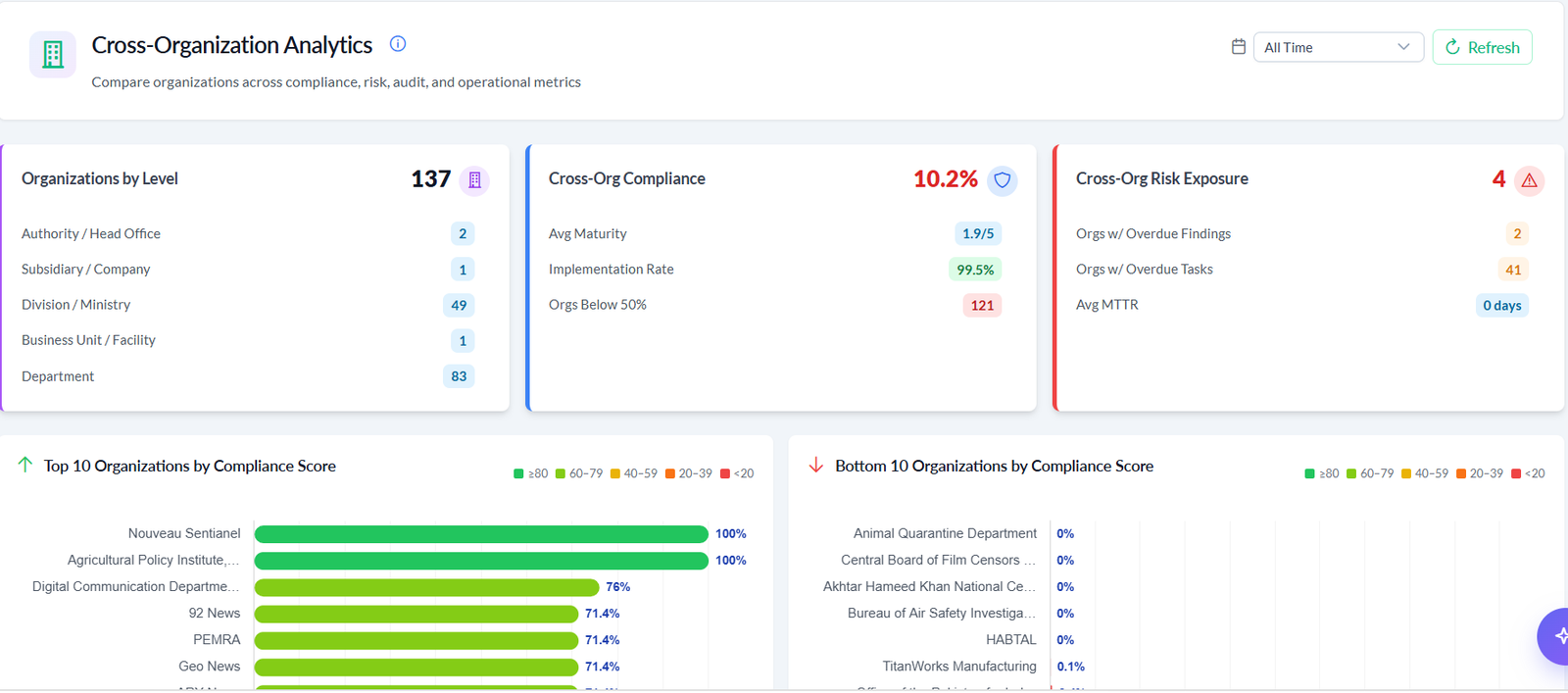Viewport: 1568px width, 693px height.
Task: Click the Avg Maturity value 1.9/5
Action: point(978,233)
